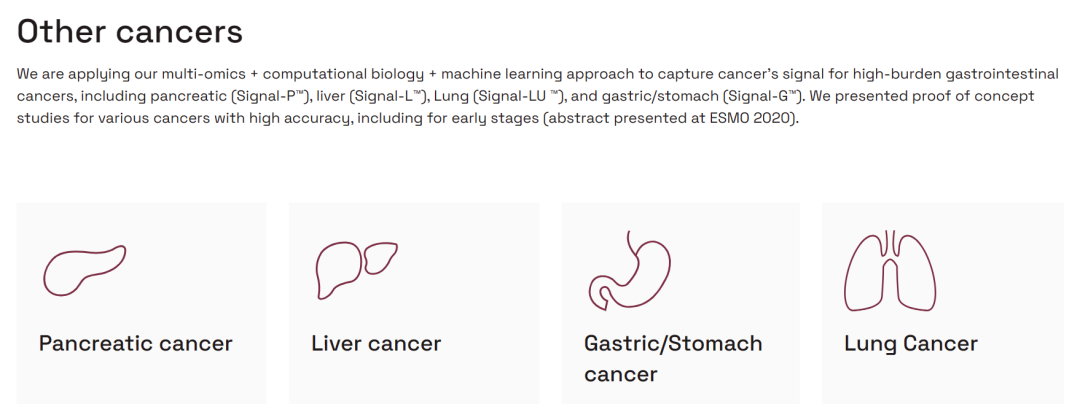Click the pancreas outline icon
Screen dimensions: 1080x404
point(84,269)
